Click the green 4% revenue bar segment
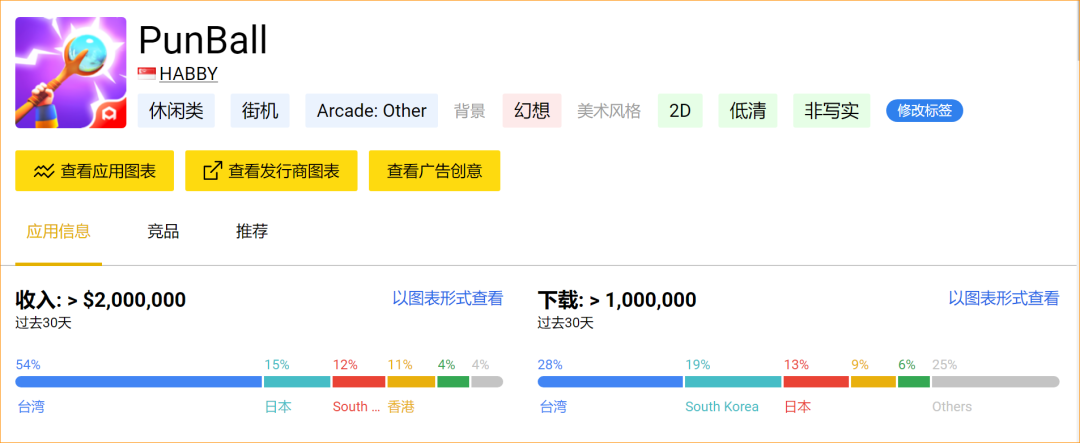 453,382
